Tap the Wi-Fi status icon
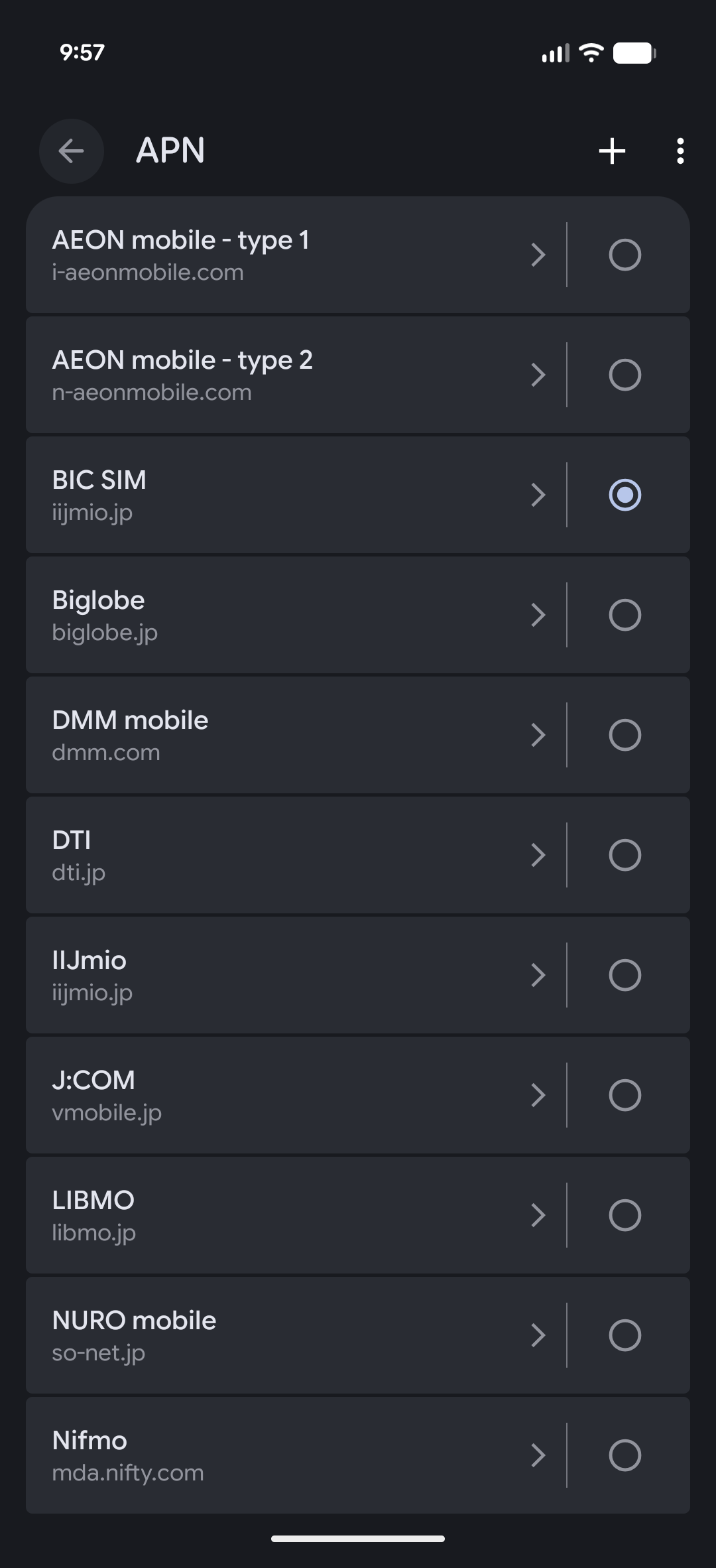This screenshot has width=716, height=1568. click(x=590, y=53)
